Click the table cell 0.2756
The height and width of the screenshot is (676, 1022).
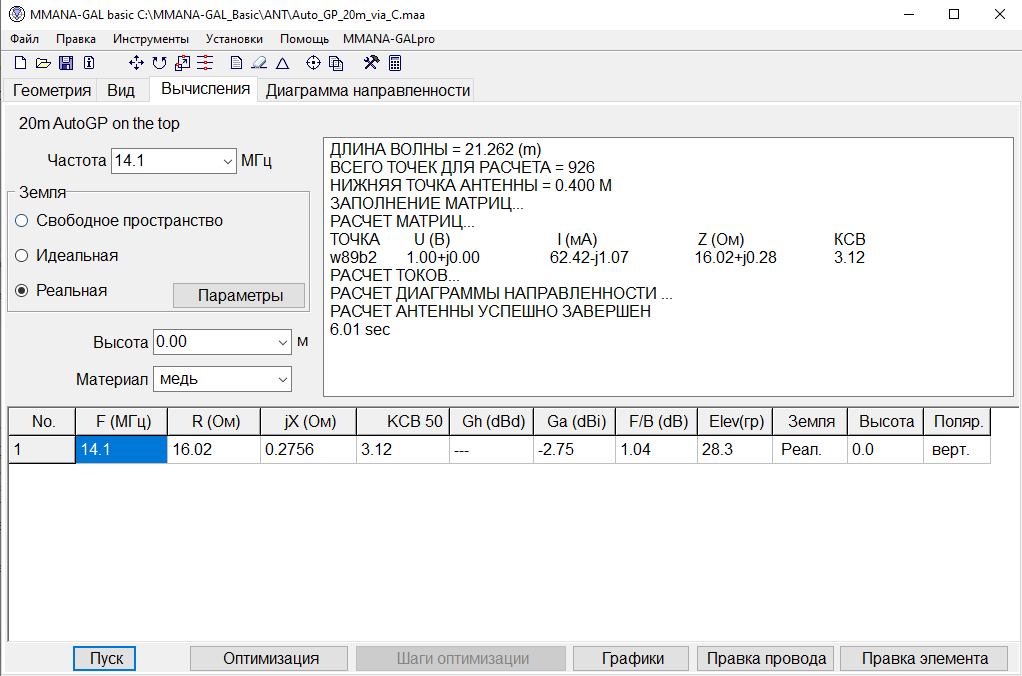(308, 450)
